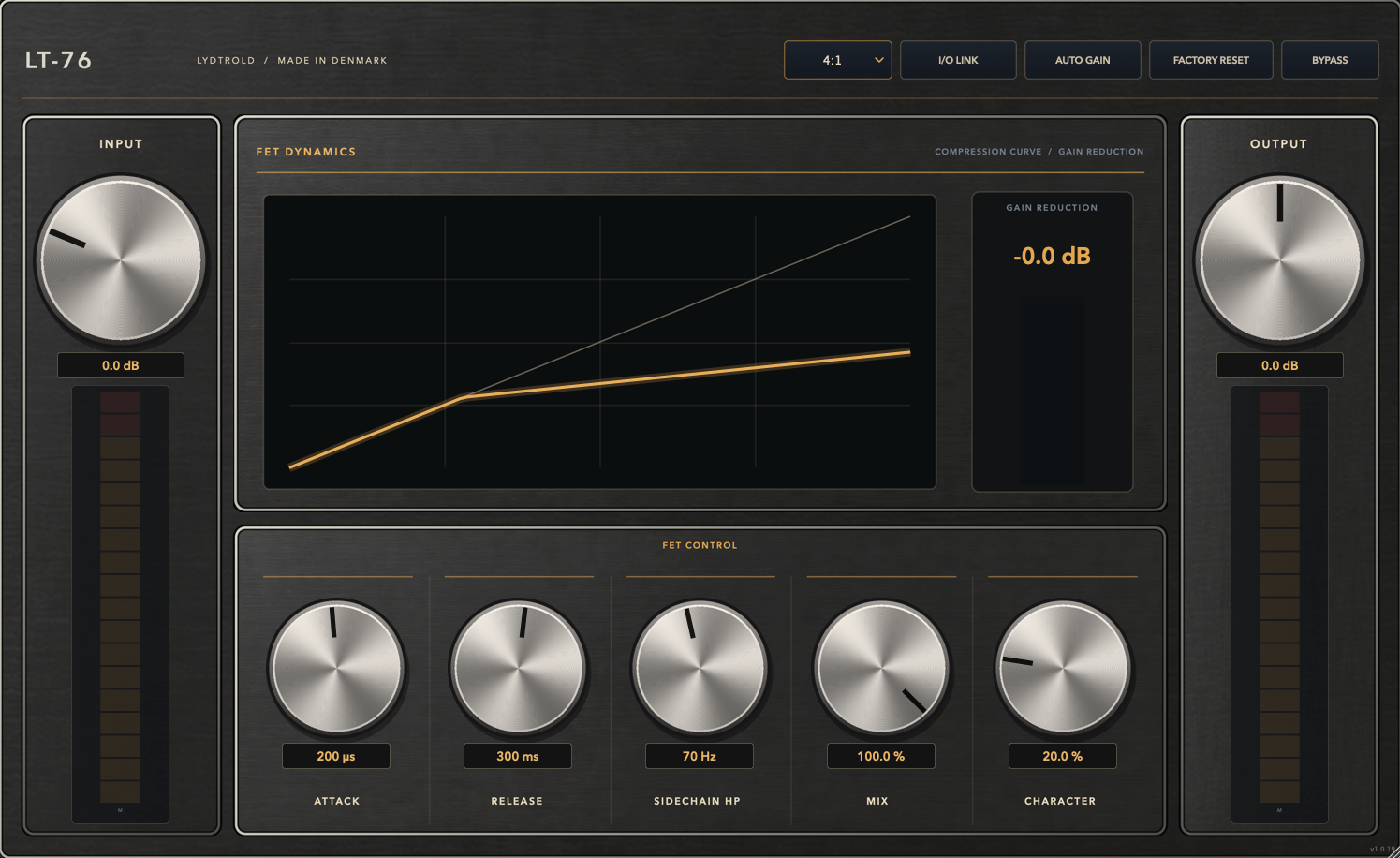
Task: Click the MIX knob
Action: pos(881,668)
